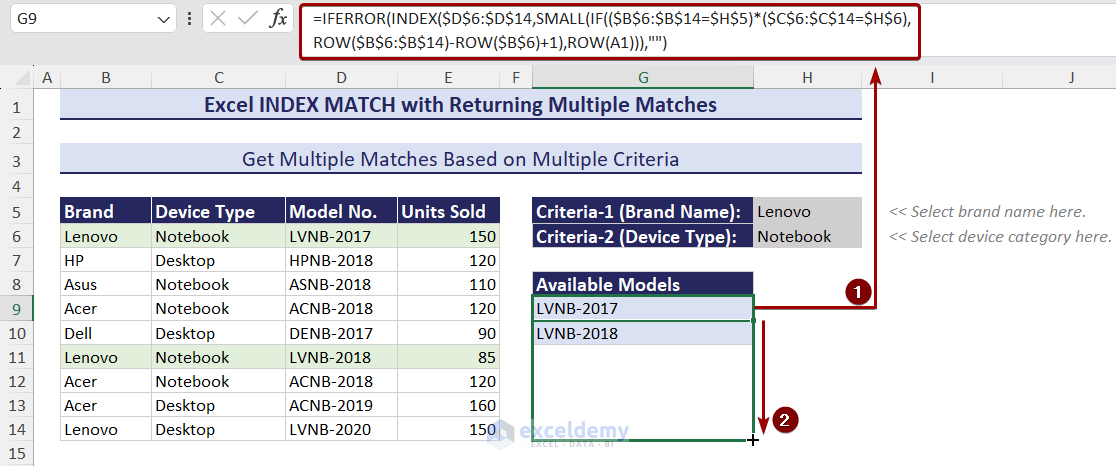1116x466 pixels.
Task: Click units sold value 90
Action: (x=448, y=333)
